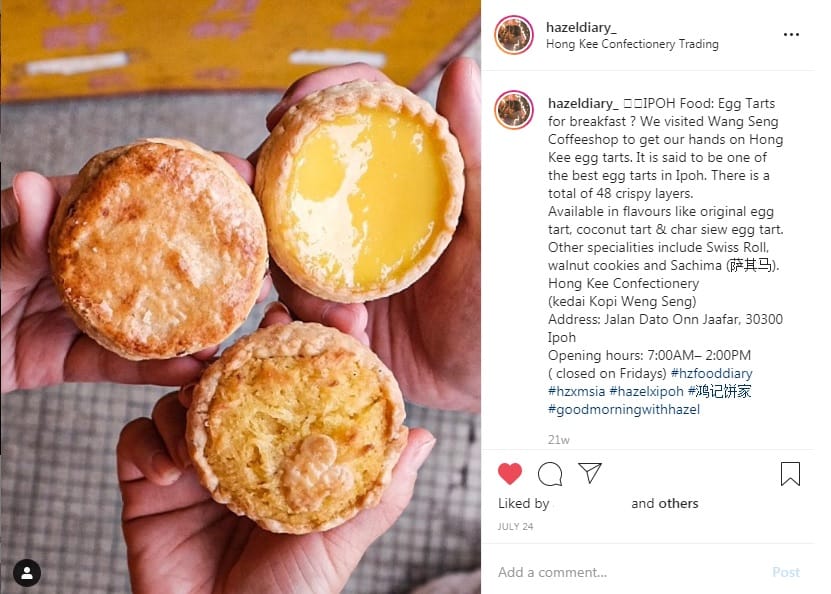Toggle the bookmark save icon
This screenshot has height=594, width=831.
[x=790, y=474]
